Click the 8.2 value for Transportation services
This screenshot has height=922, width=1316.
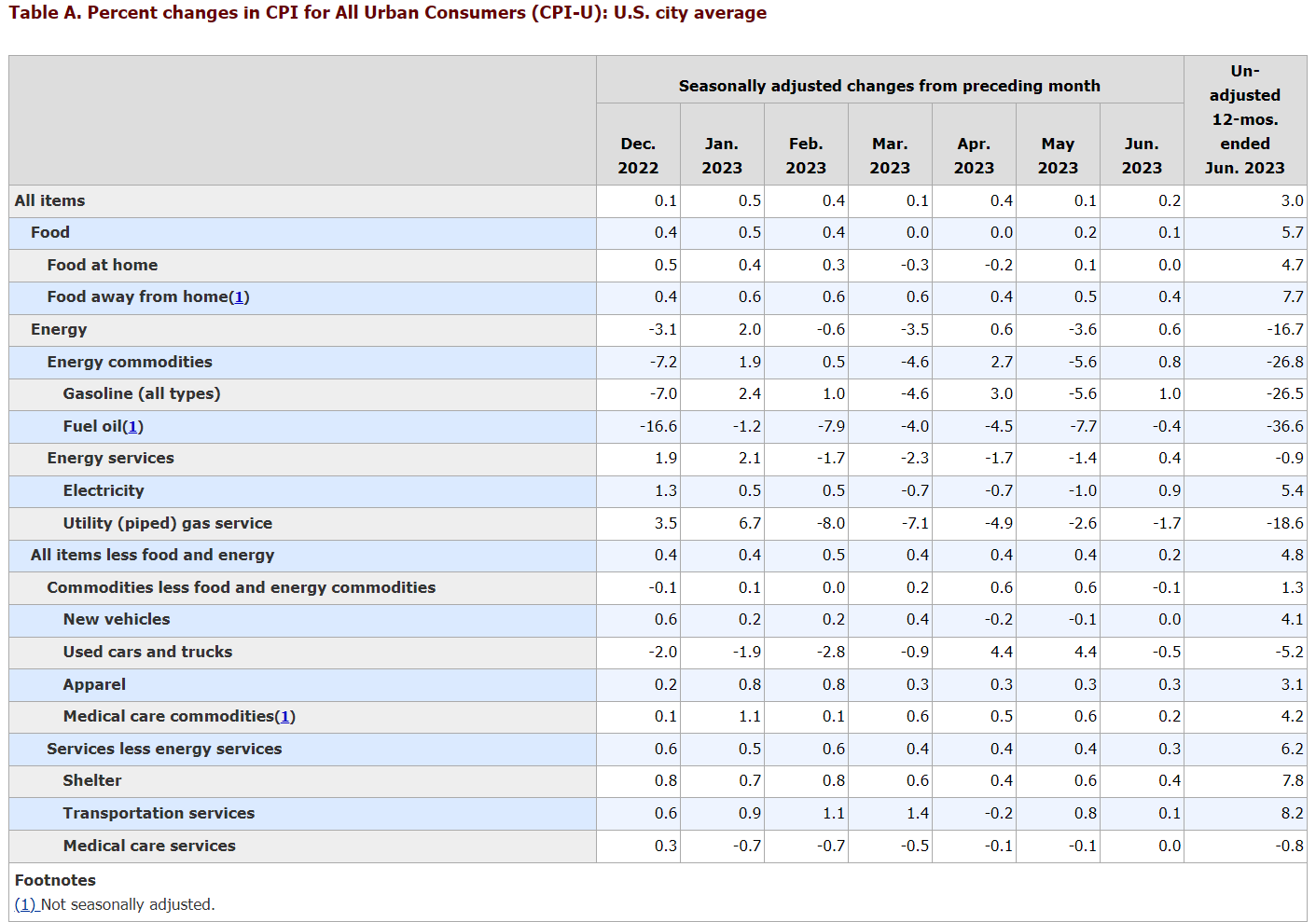pyautogui.click(x=1292, y=814)
